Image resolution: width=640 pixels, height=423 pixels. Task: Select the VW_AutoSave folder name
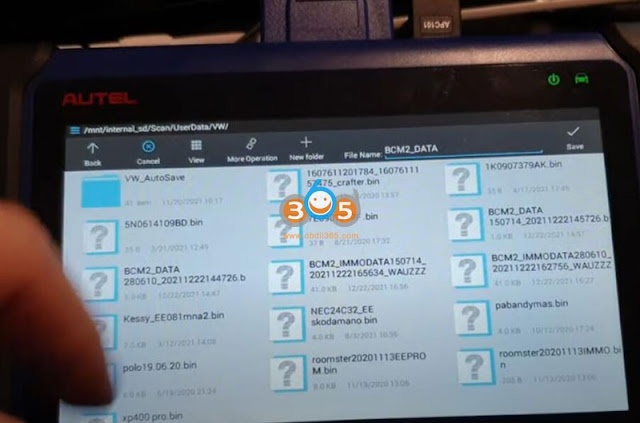click(155, 178)
